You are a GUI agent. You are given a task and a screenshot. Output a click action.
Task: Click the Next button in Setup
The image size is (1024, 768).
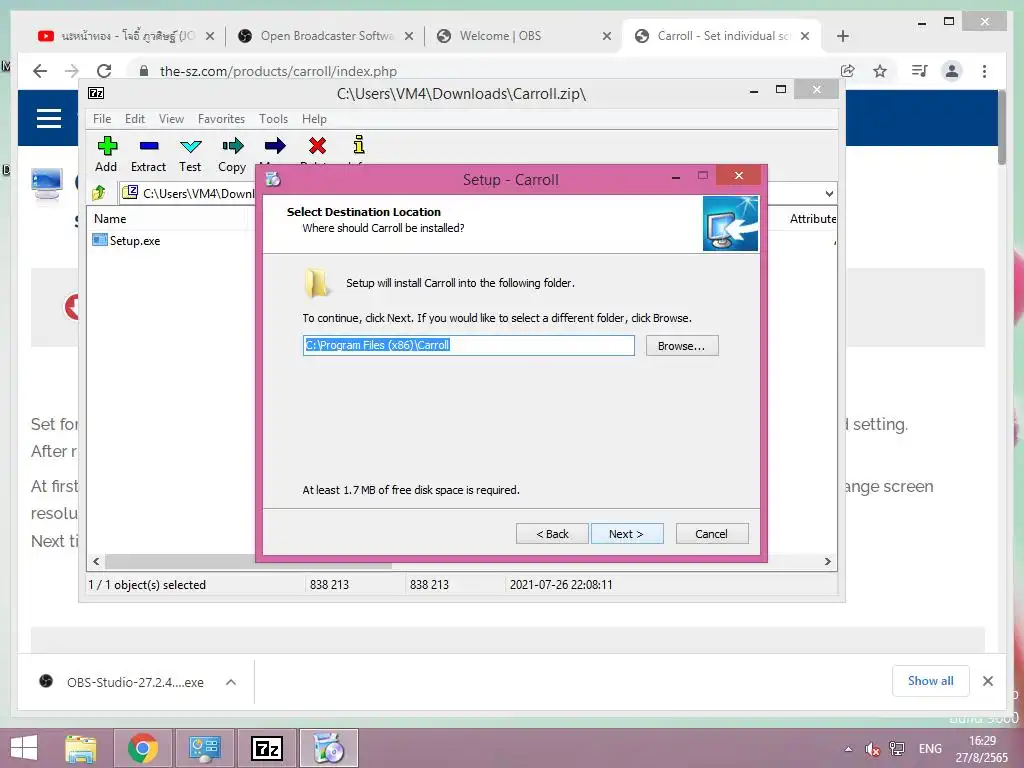click(627, 534)
